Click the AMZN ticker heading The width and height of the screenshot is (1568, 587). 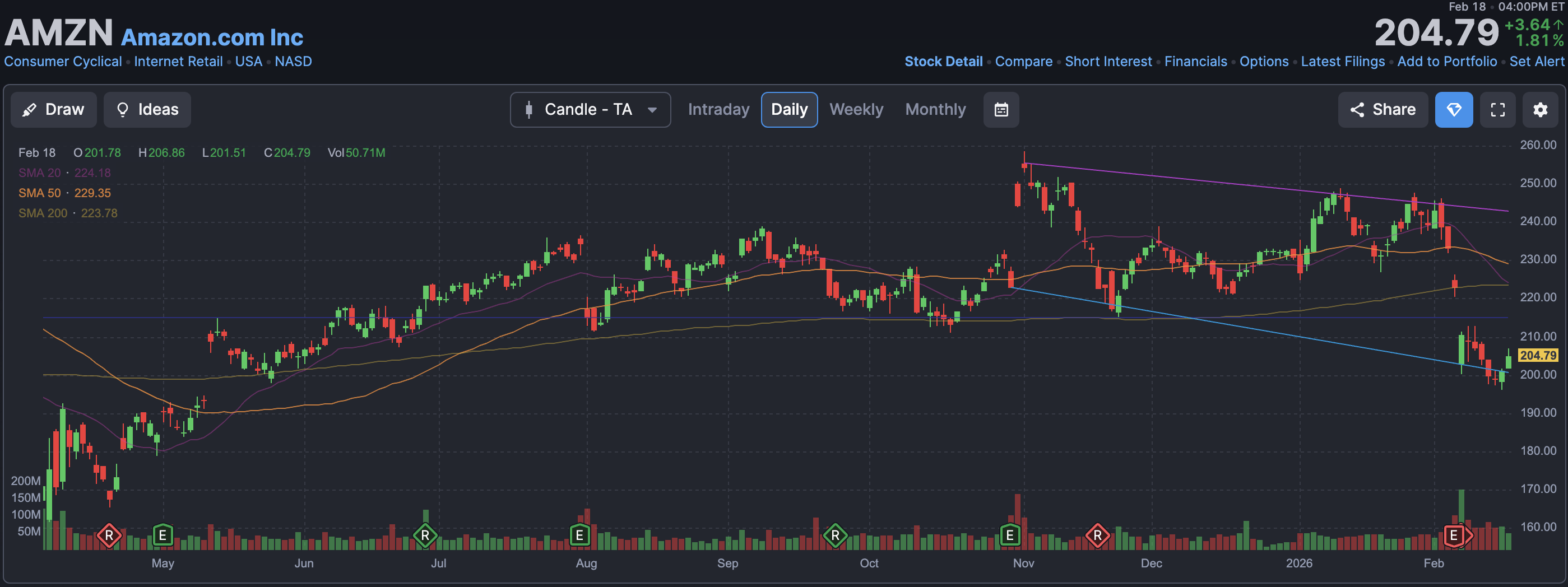click(58, 32)
